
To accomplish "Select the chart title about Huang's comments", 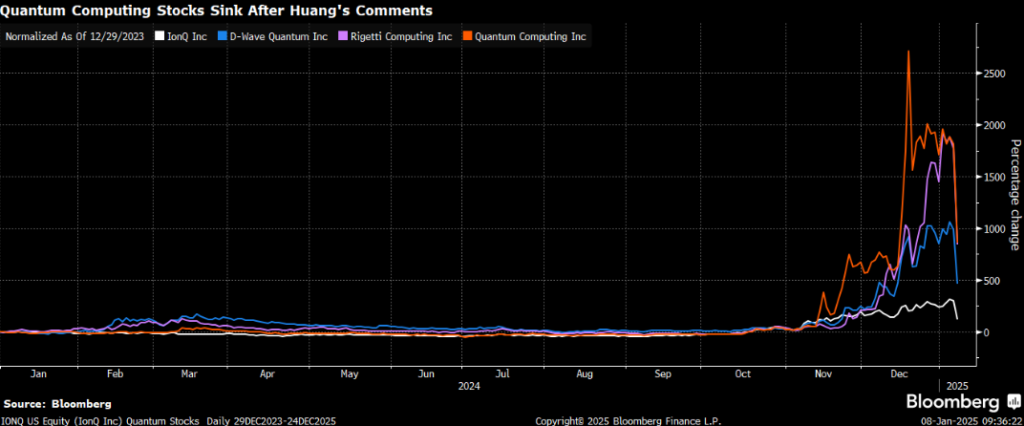I will tap(204, 11).
